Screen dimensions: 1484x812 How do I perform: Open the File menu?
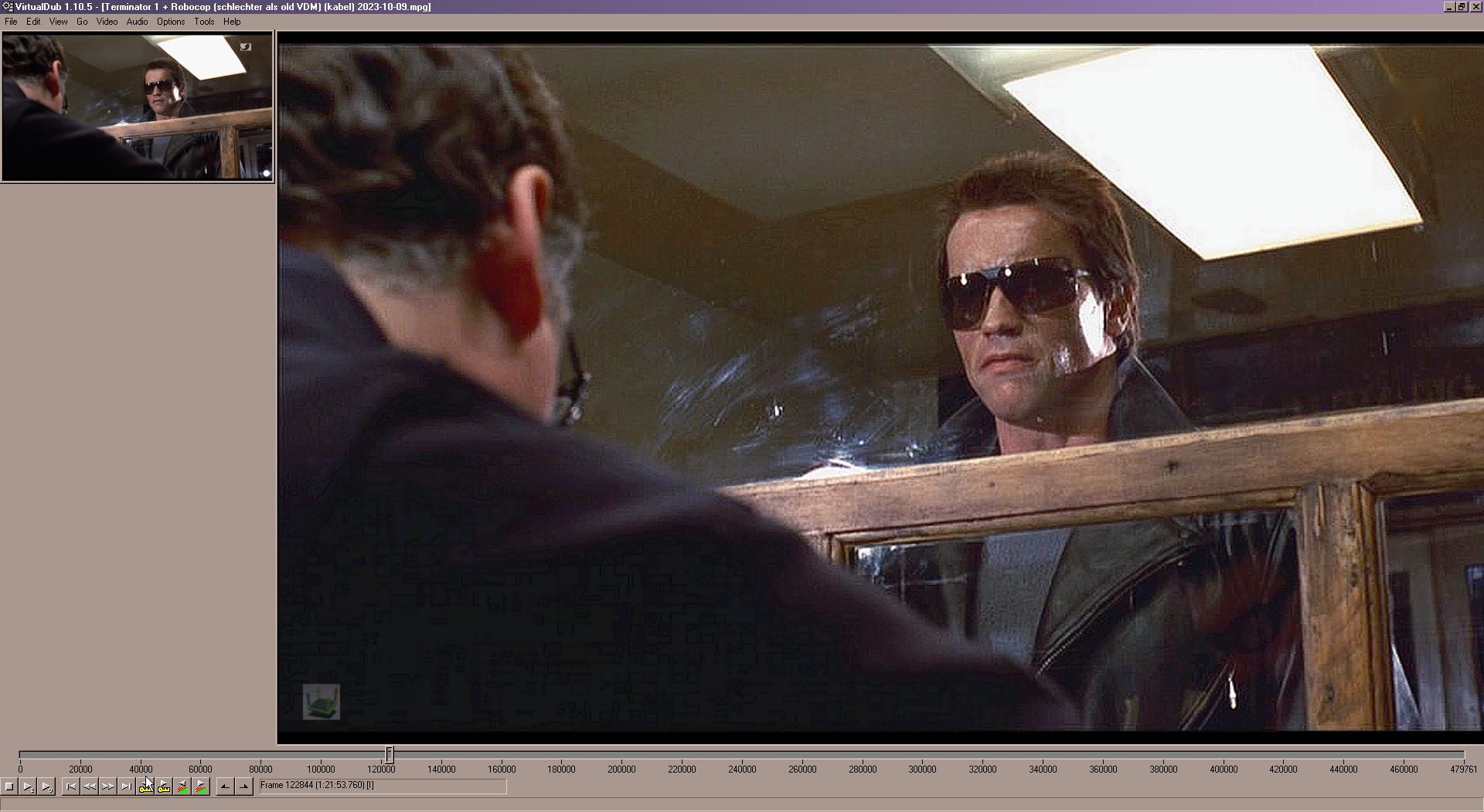[x=11, y=22]
